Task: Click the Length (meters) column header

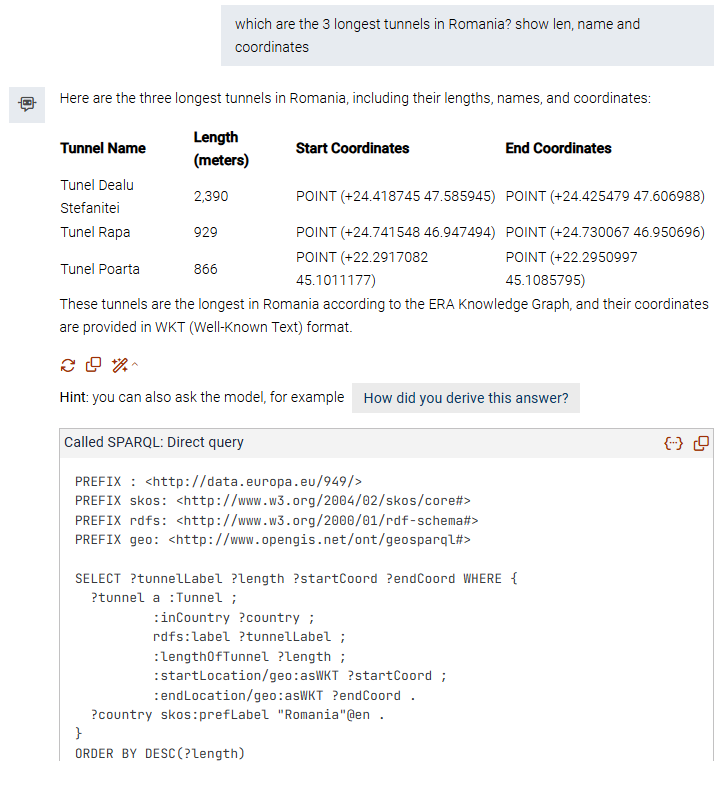Action: 220,148
